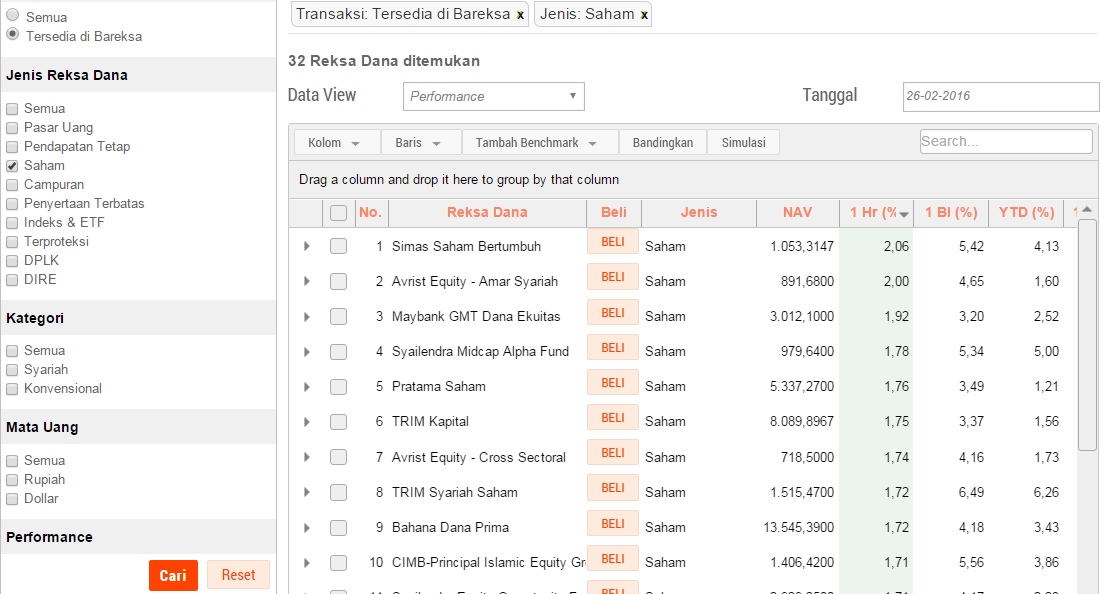1101x594 pixels.
Task: Click the Simulasi button
Action: 743,143
